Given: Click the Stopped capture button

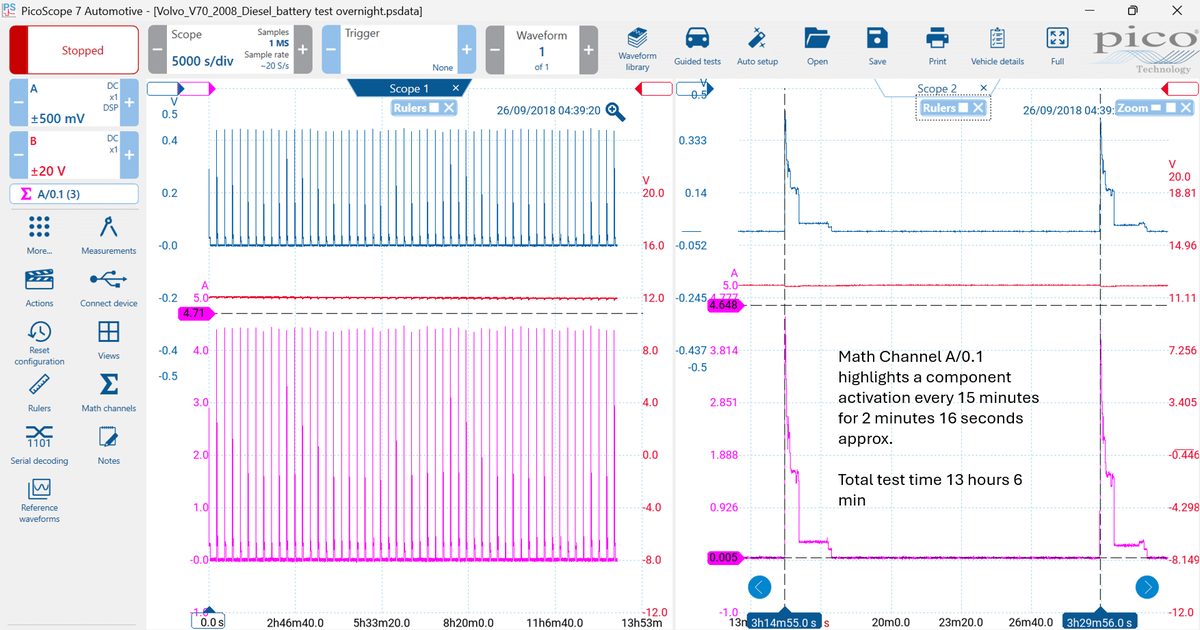Looking at the screenshot, I should click(x=73, y=50).
